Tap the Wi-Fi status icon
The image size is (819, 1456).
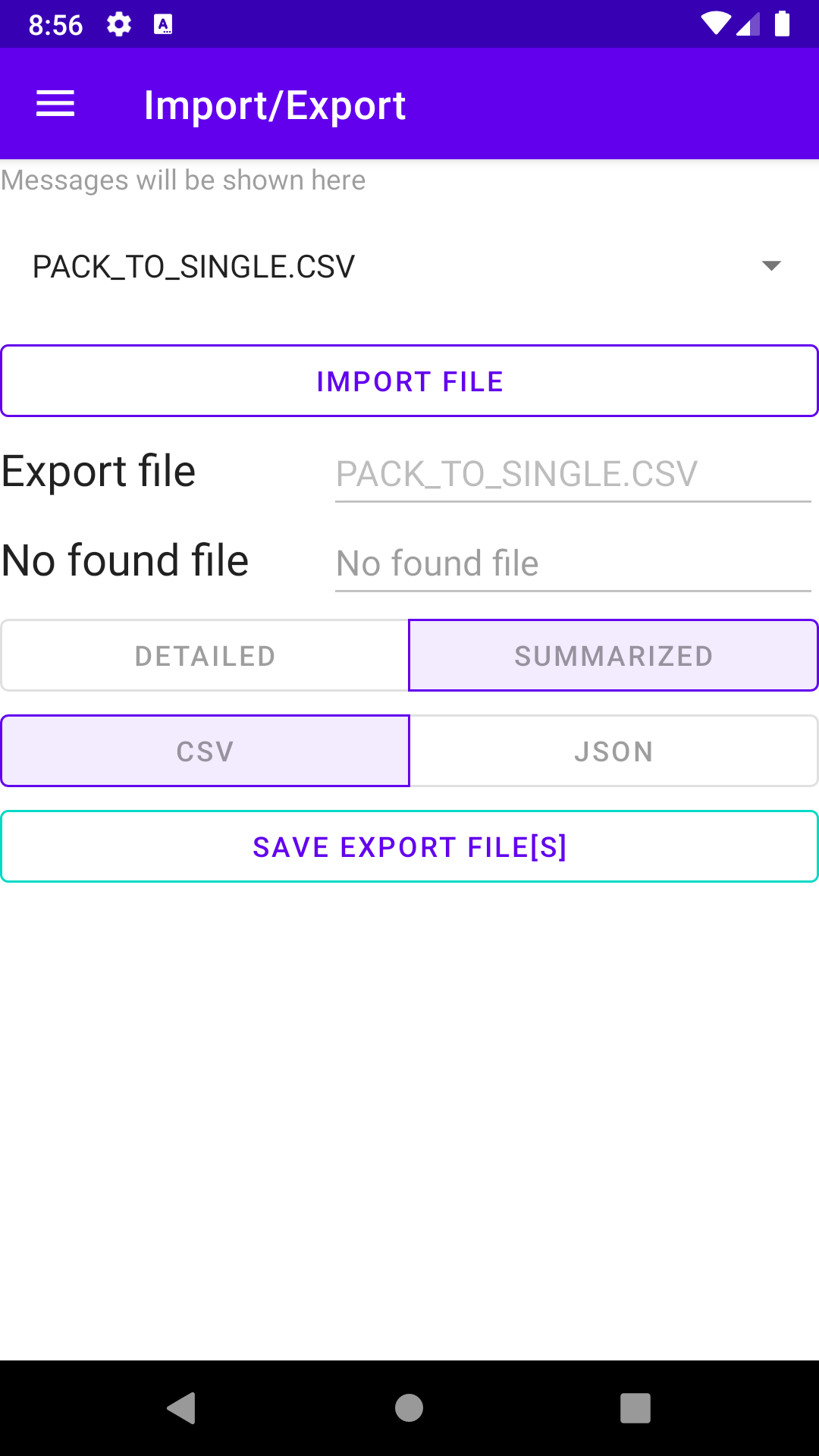[714, 24]
